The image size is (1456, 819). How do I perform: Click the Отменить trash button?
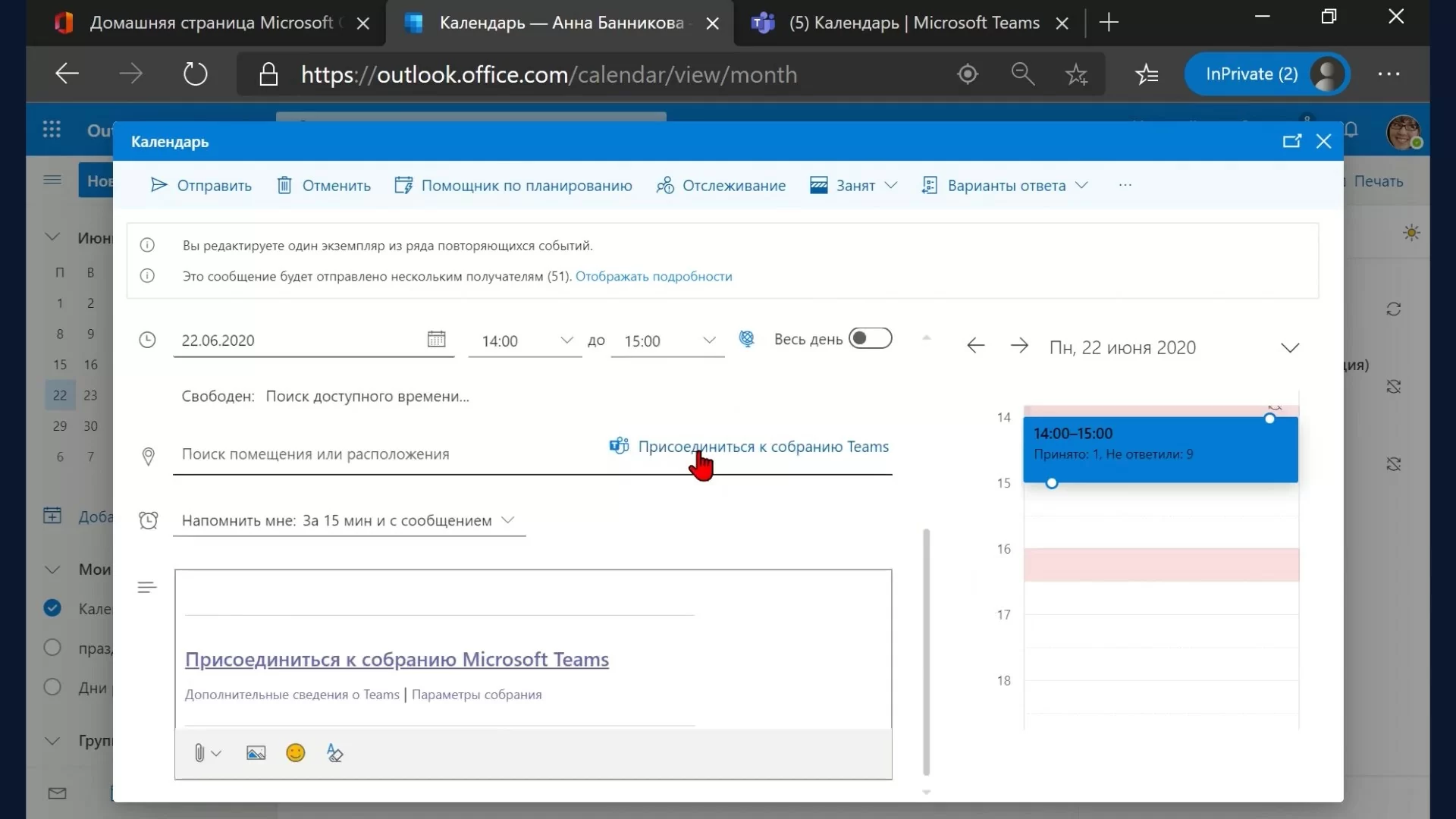coord(324,186)
